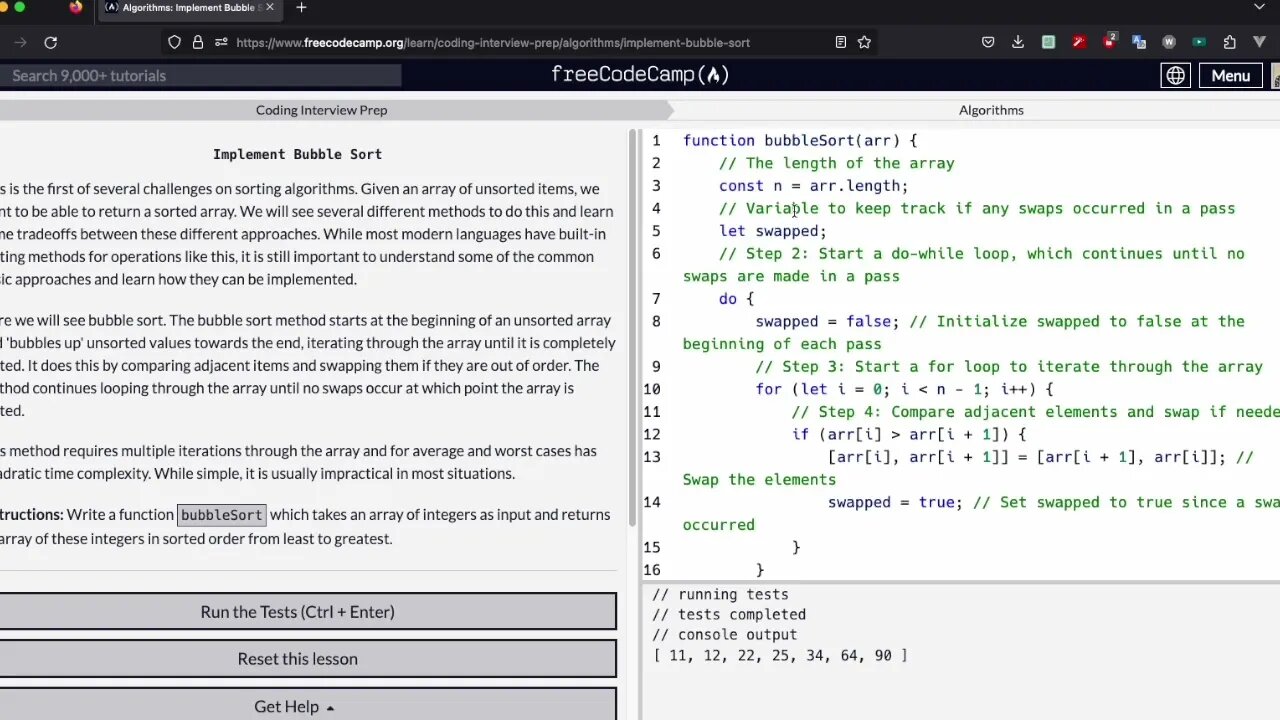
Task: Open the Algorithms breadcrumb
Action: coord(991,110)
